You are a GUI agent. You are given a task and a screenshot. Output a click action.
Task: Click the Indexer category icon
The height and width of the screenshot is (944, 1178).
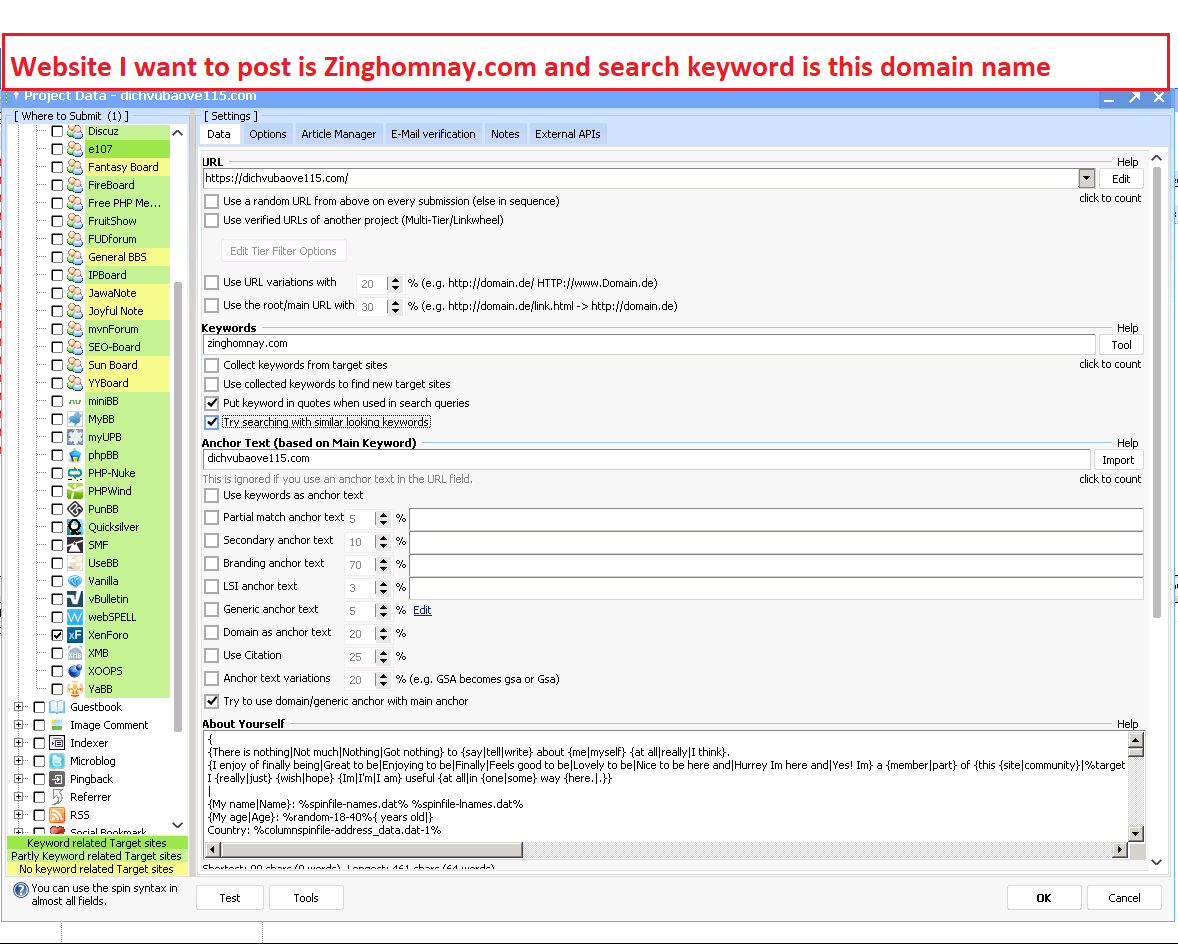(57, 743)
